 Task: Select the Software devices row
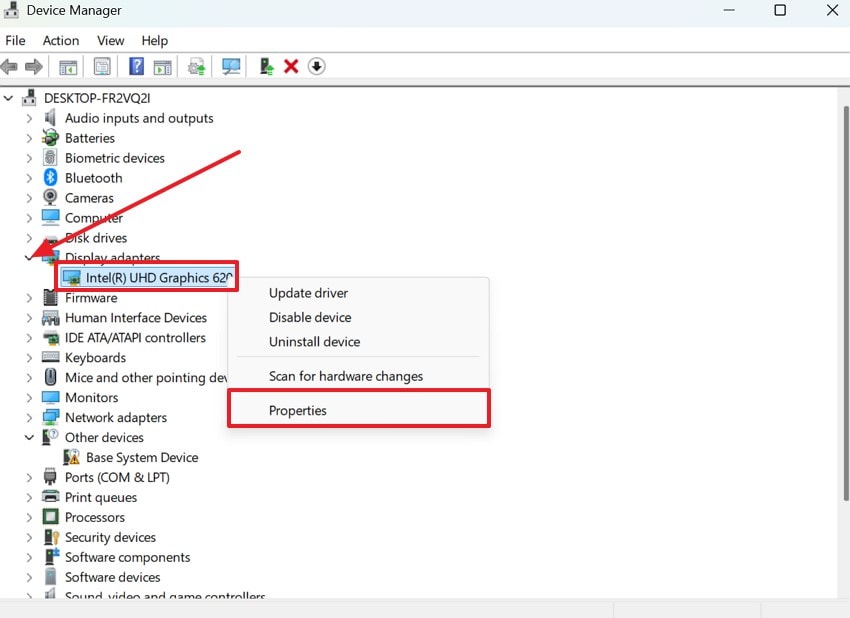pos(112,577)
